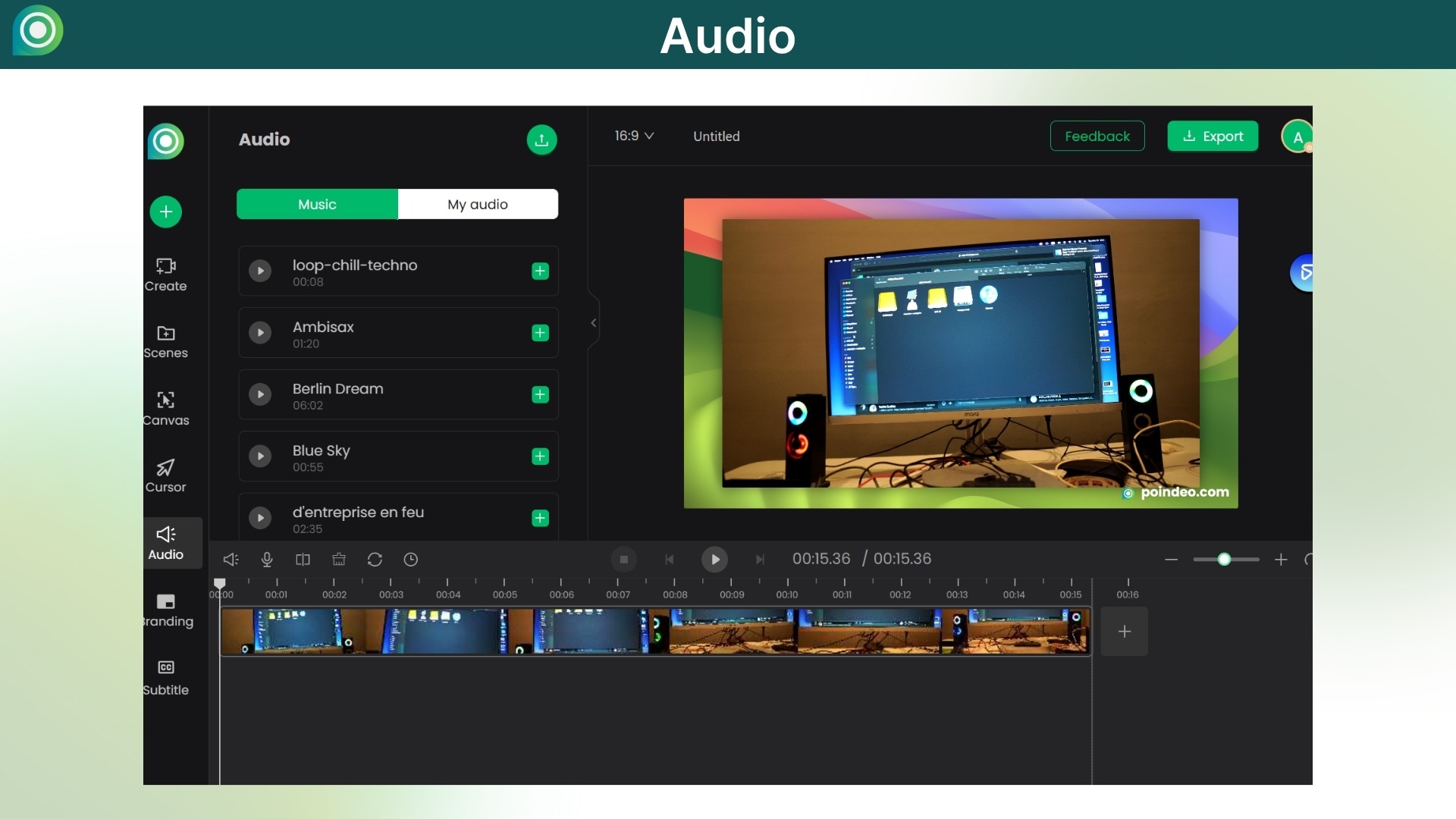
Task: Open the 16:9 aspect ratio dropdown
Action: (x=634, y=136)
